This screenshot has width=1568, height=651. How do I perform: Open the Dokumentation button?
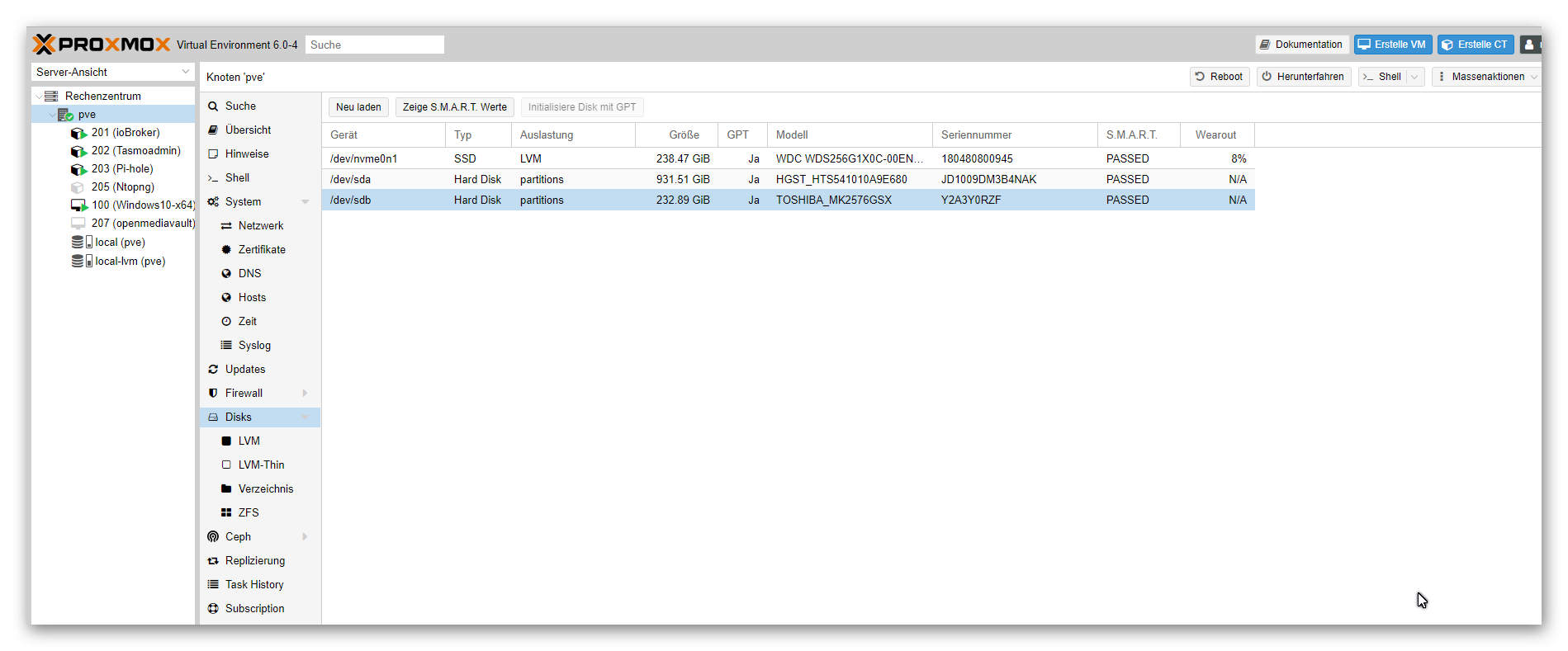point(1302,45)
